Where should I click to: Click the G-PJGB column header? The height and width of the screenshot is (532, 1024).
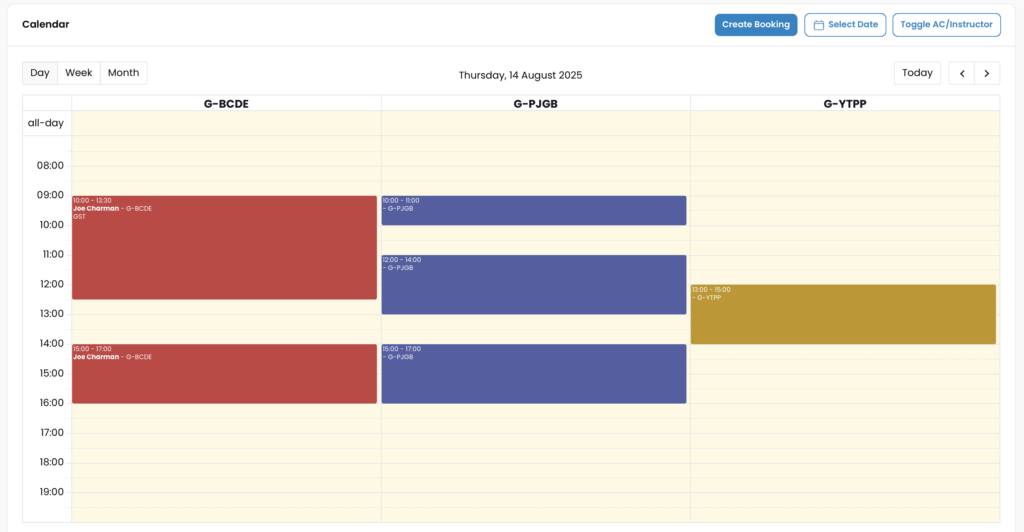point(535,103)
